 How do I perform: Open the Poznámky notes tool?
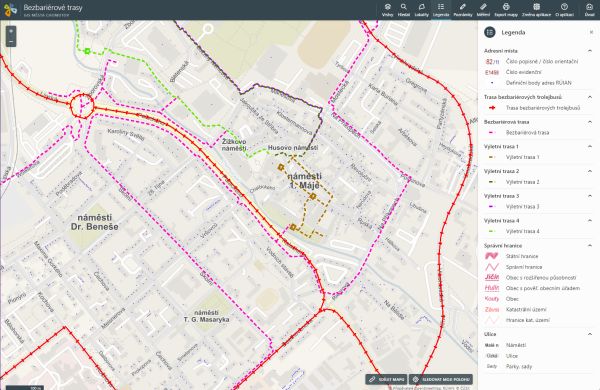(x=463, y=10)
